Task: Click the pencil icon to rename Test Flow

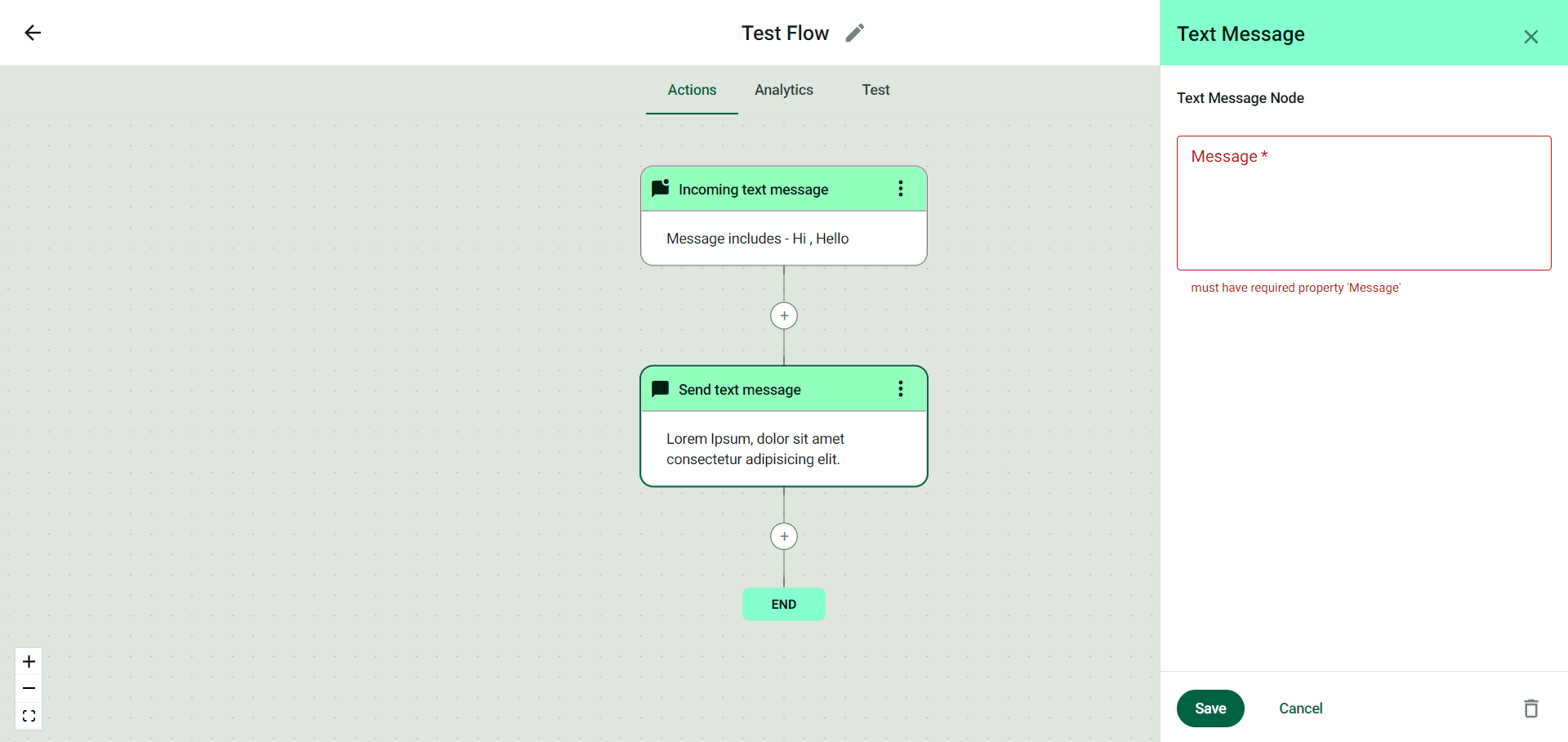Action: click(x=854, y=33)
